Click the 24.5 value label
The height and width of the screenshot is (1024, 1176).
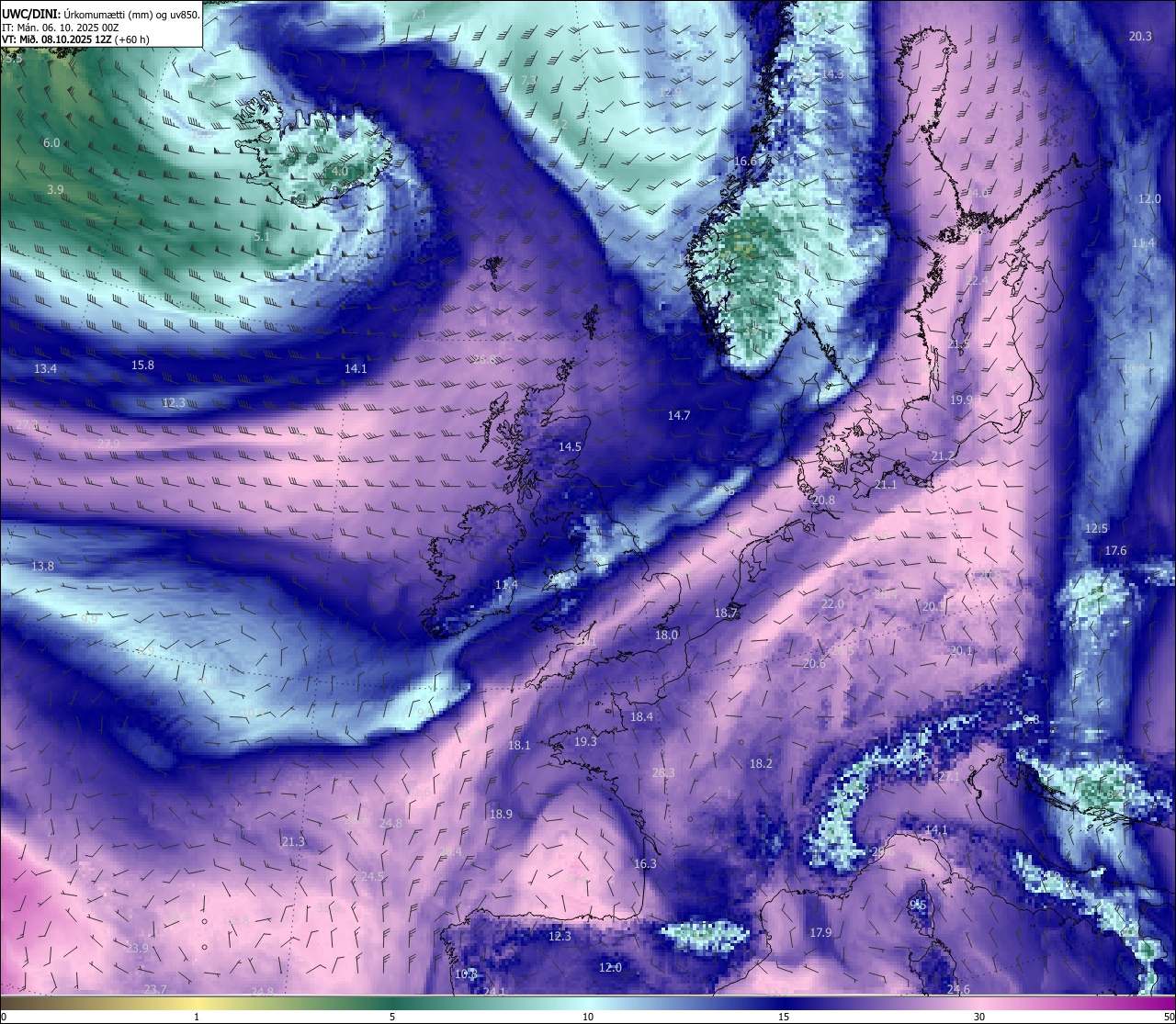[x=372, y=877]
